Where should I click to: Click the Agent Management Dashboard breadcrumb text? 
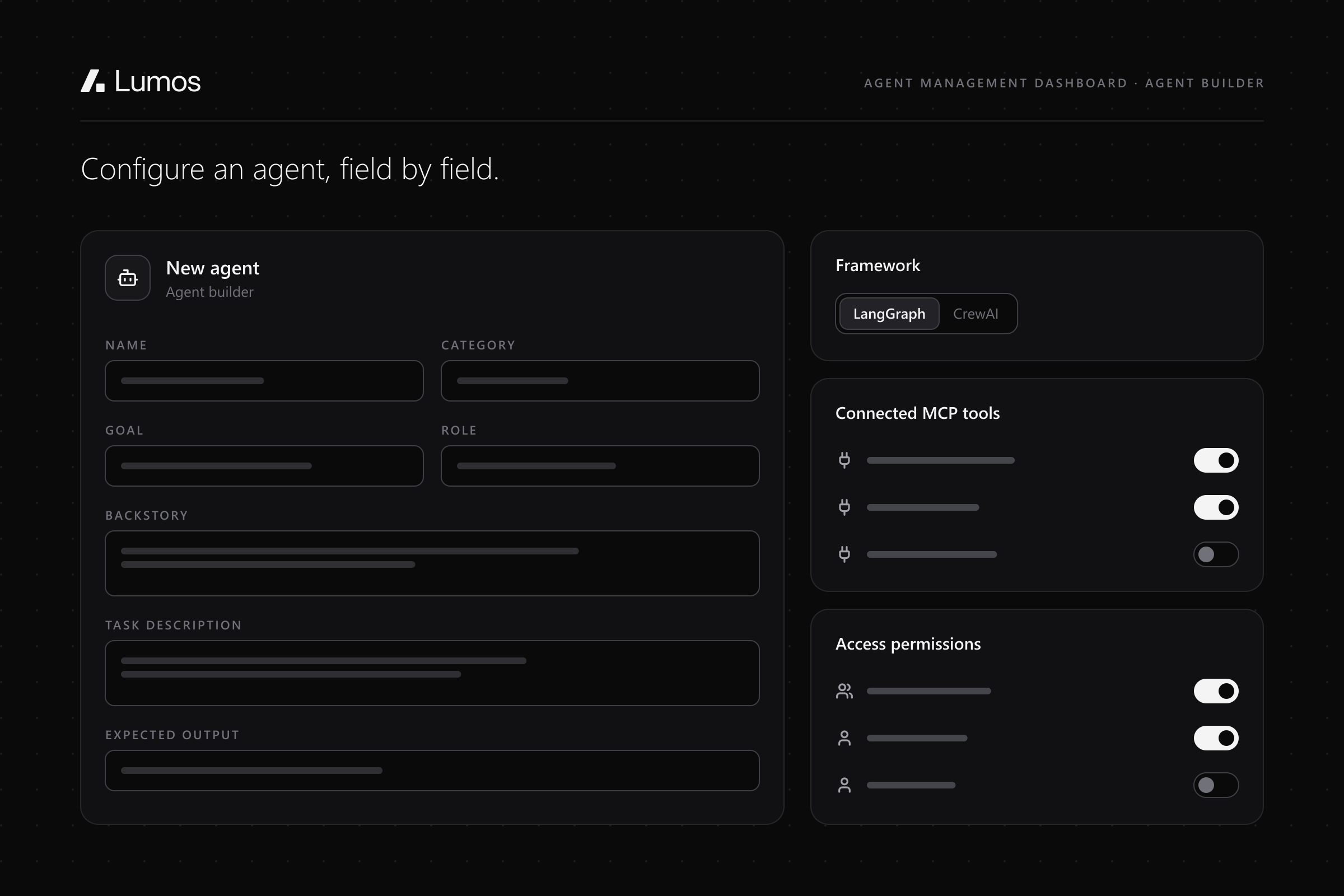[996, 83]
